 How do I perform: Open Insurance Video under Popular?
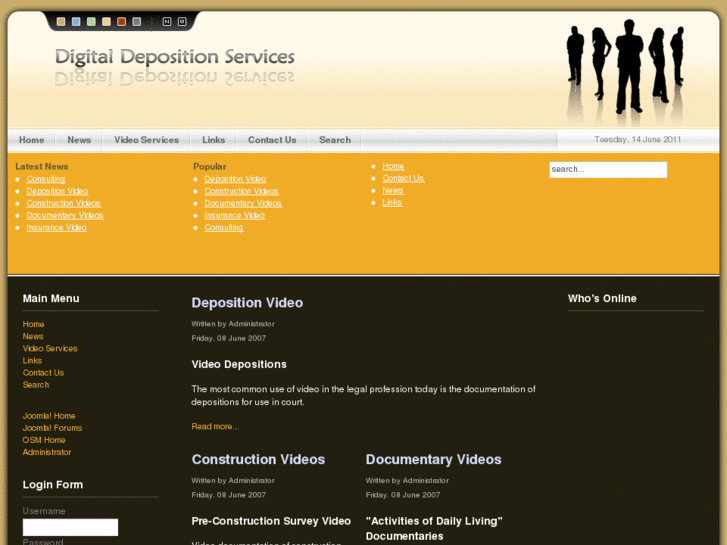click(235, 215)
